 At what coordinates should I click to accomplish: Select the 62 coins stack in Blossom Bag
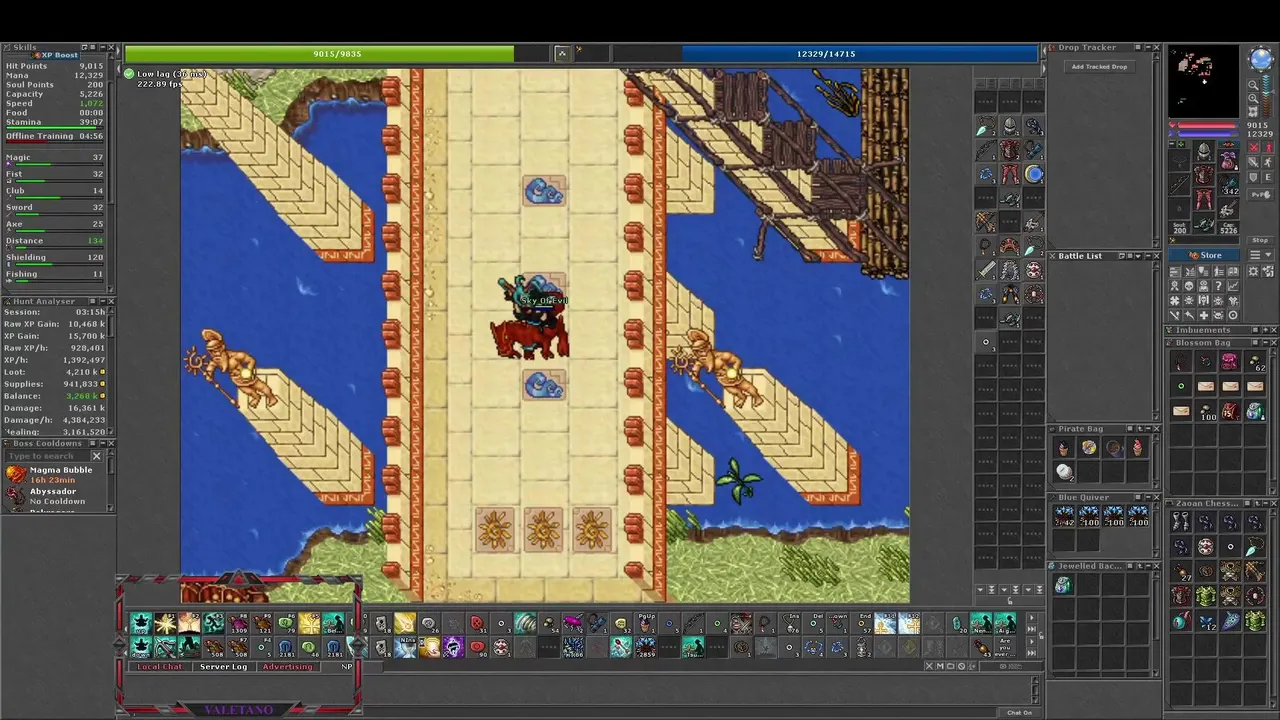tap(1255, 361)
